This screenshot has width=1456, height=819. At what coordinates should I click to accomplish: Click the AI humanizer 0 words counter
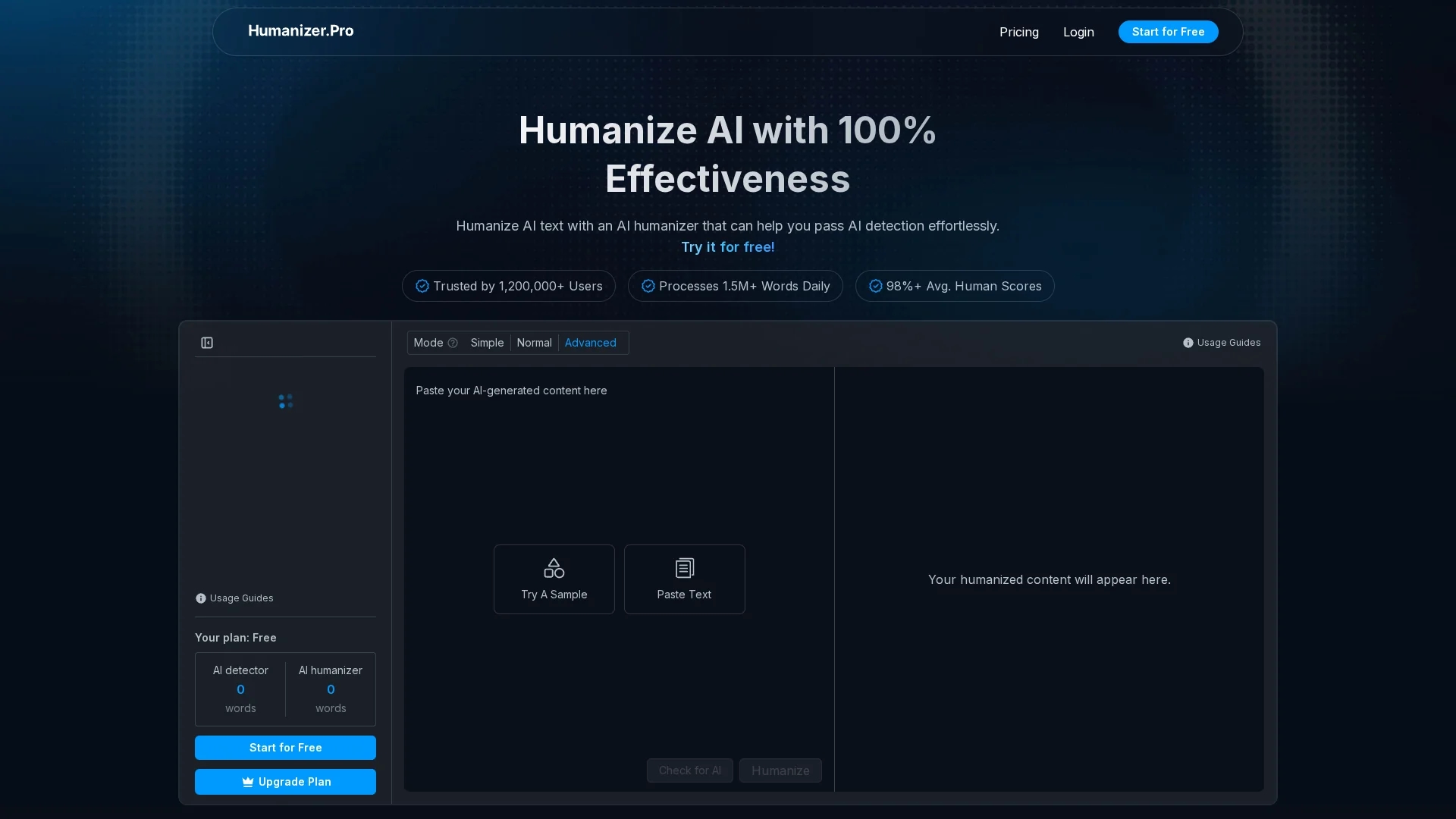[331, 689]
